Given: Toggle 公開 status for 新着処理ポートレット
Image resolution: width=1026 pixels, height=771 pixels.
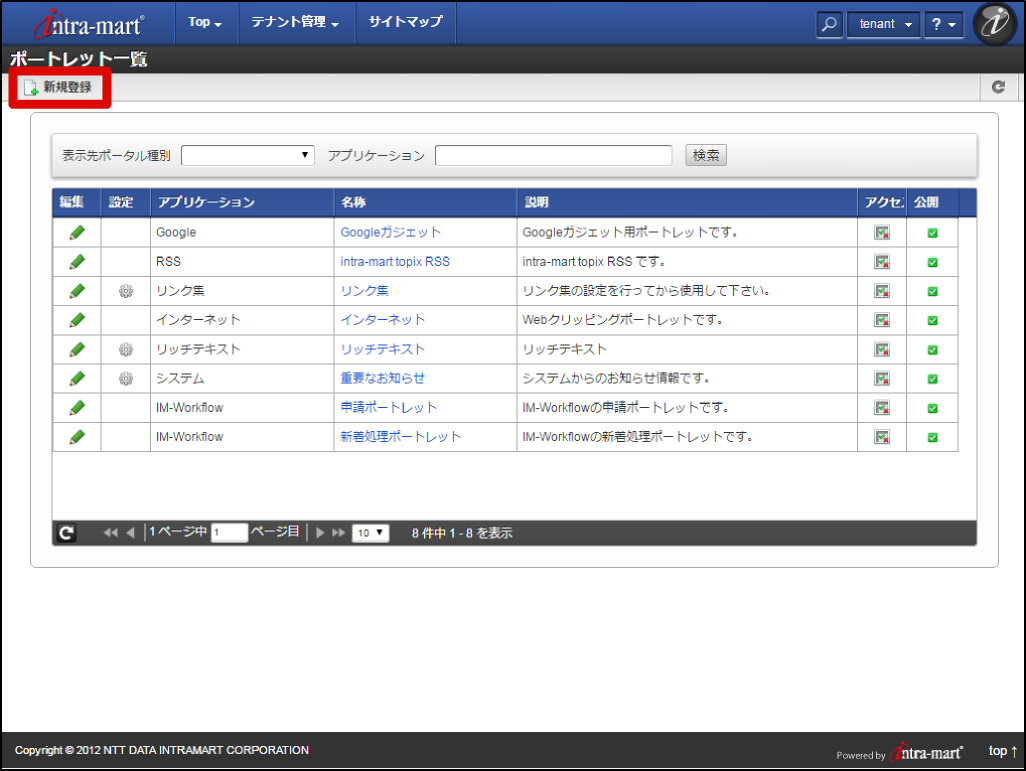Looking at the screenshot, I should tap(931, 436).
